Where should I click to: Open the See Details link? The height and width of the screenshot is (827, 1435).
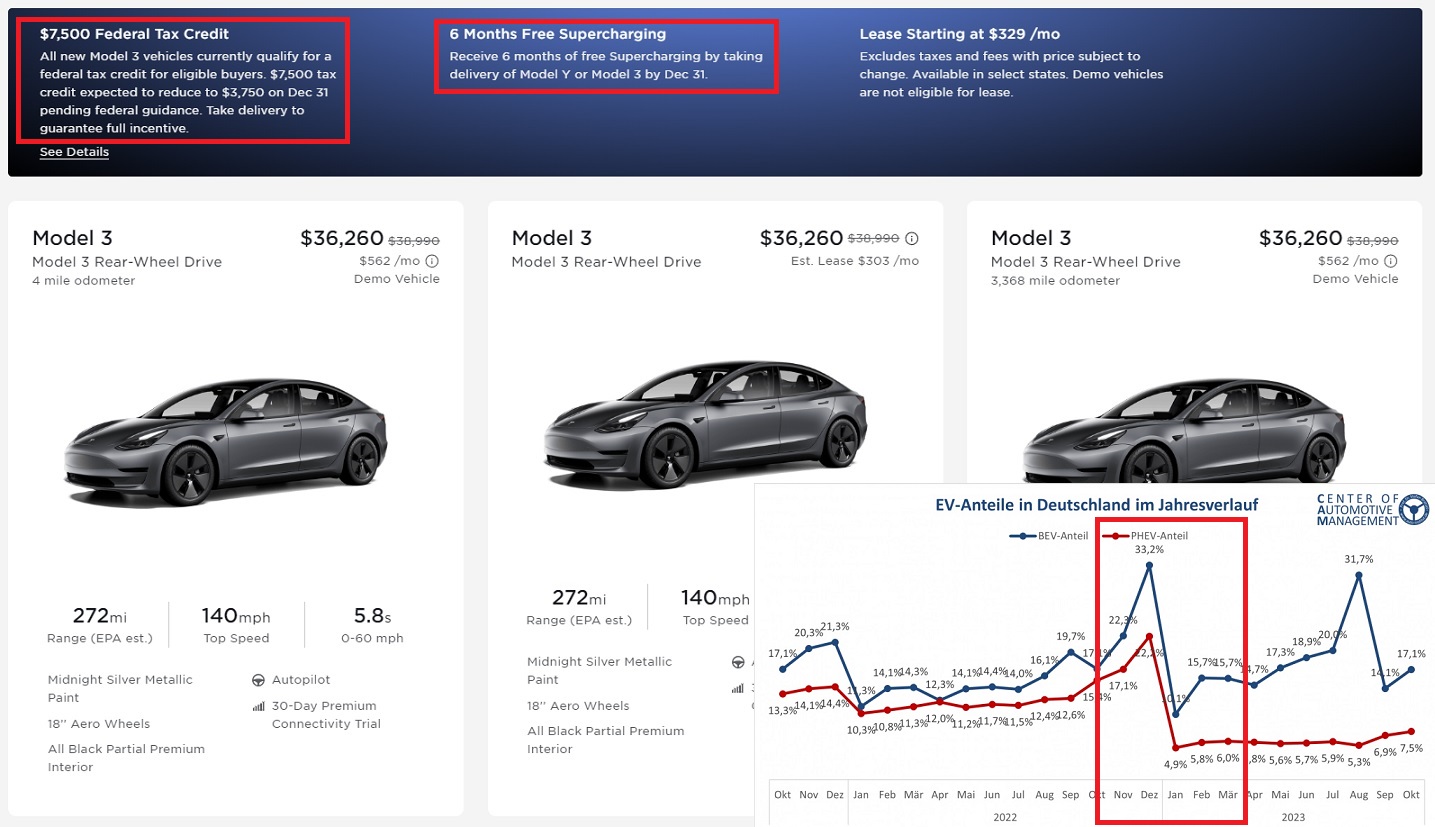pos(74,152)
